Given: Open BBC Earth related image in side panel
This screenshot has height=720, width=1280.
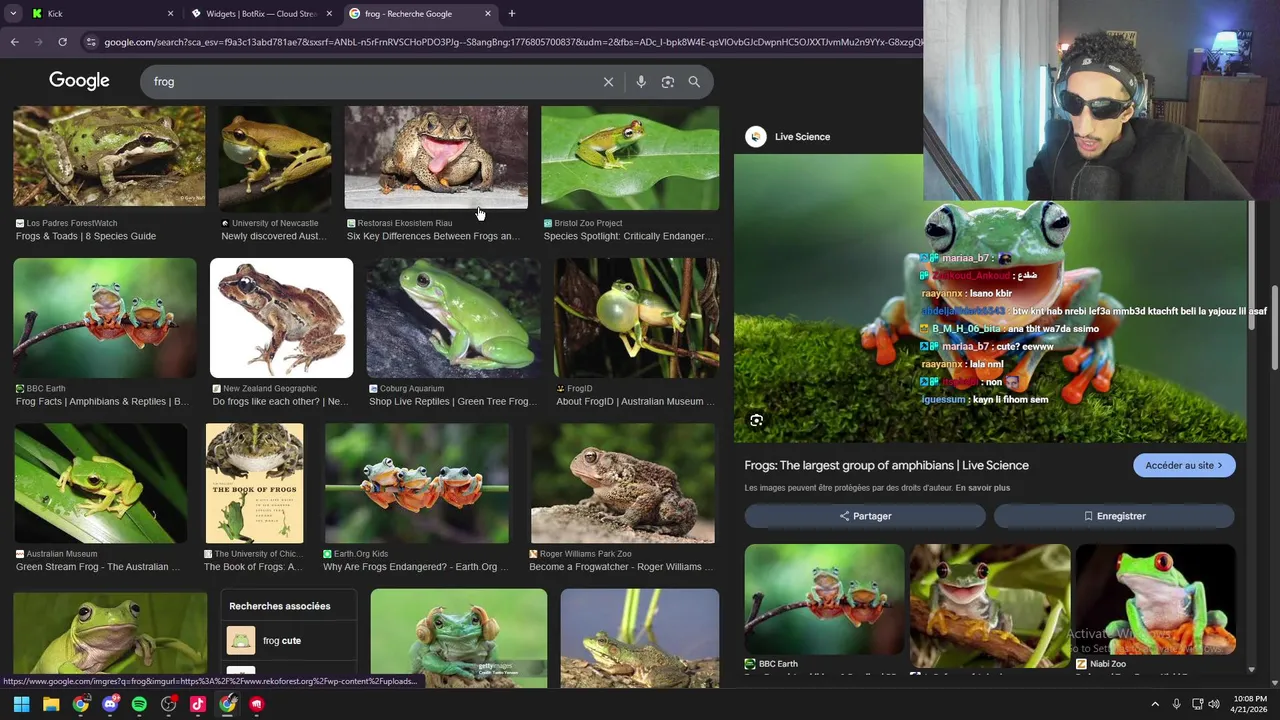Looking at the screenshot, I should click(x=824, y=599).
